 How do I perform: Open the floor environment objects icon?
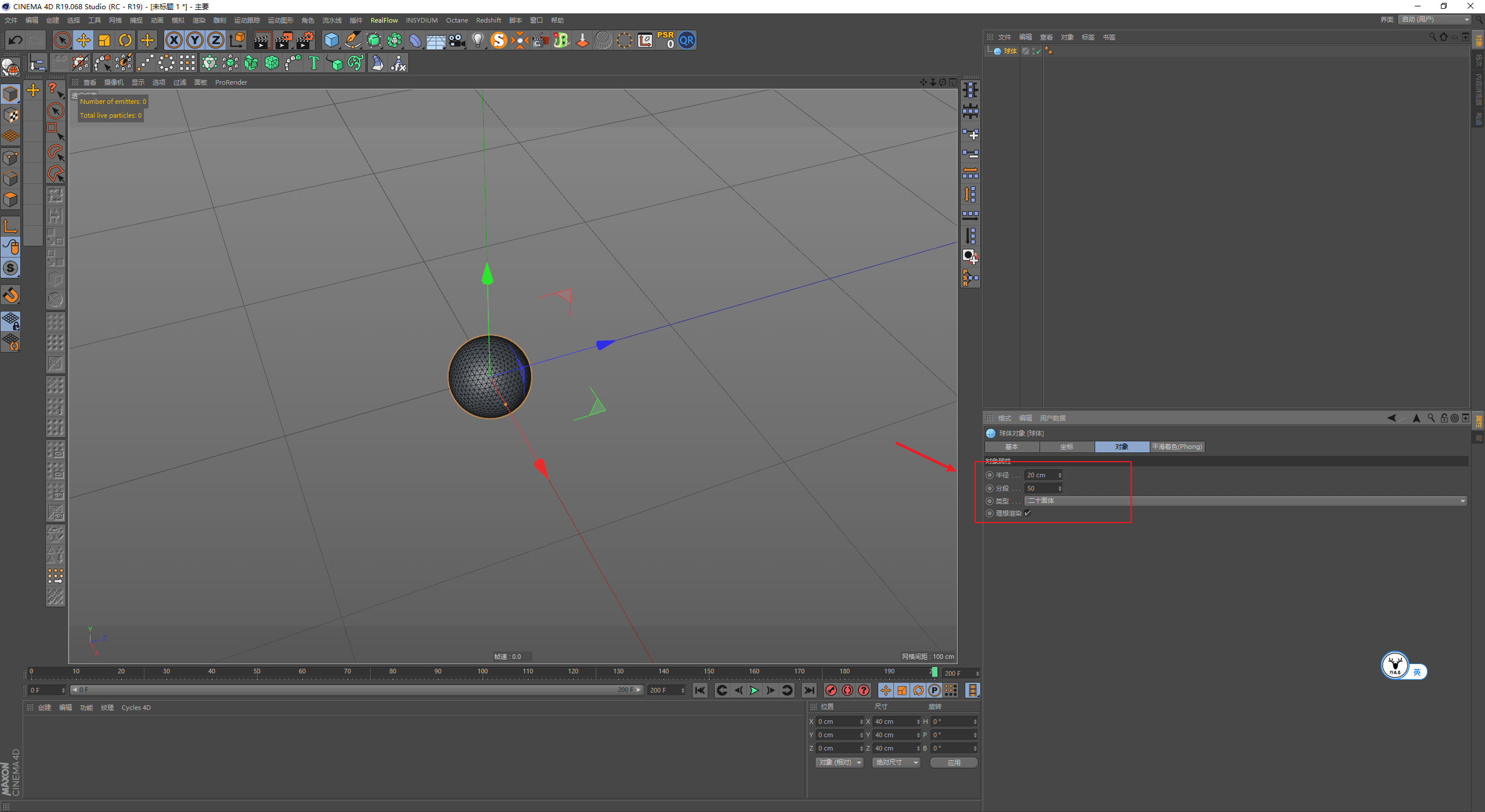(436, 41)
